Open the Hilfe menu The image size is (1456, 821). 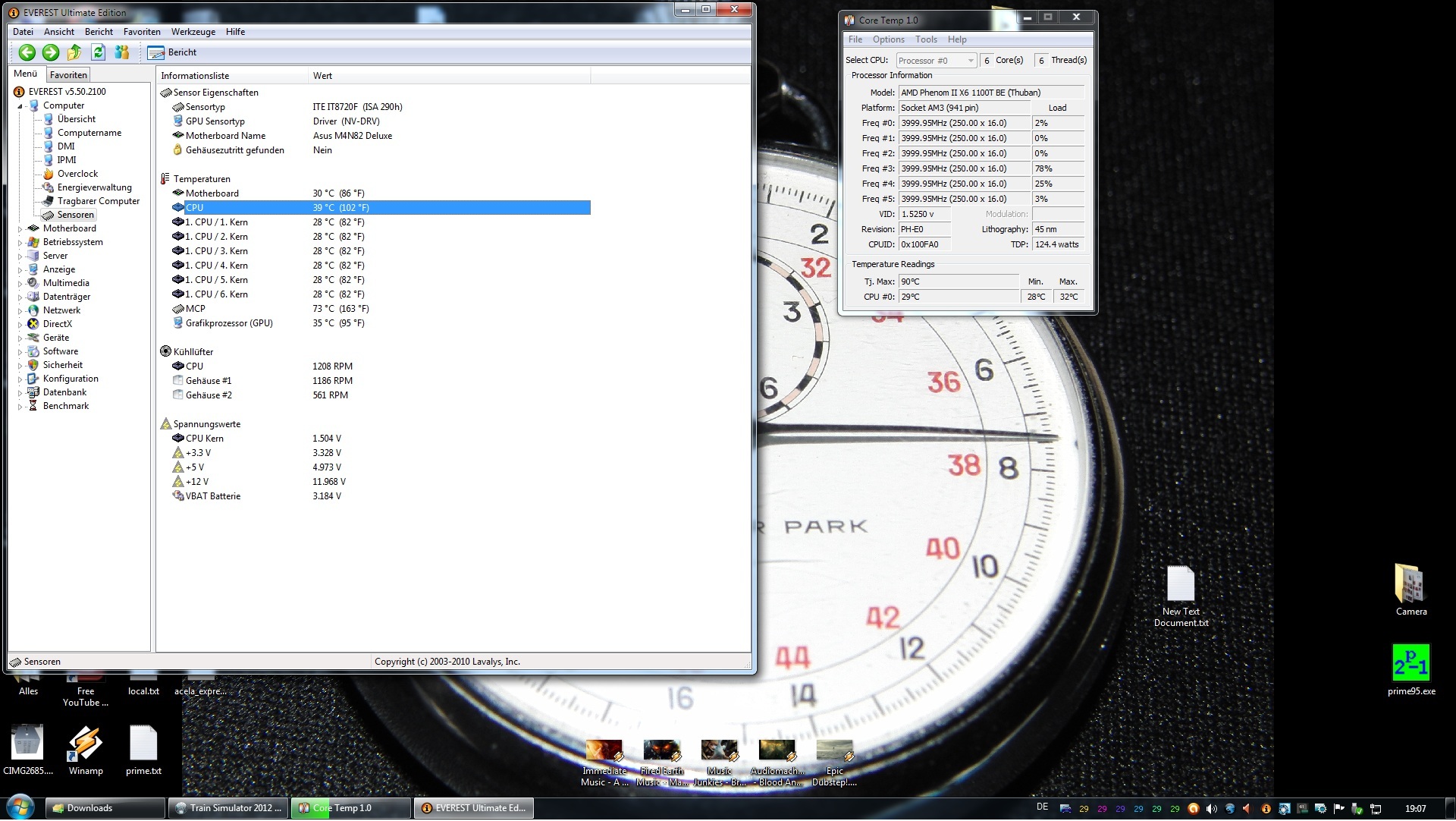pyautogui.click(x=235, y=32)
